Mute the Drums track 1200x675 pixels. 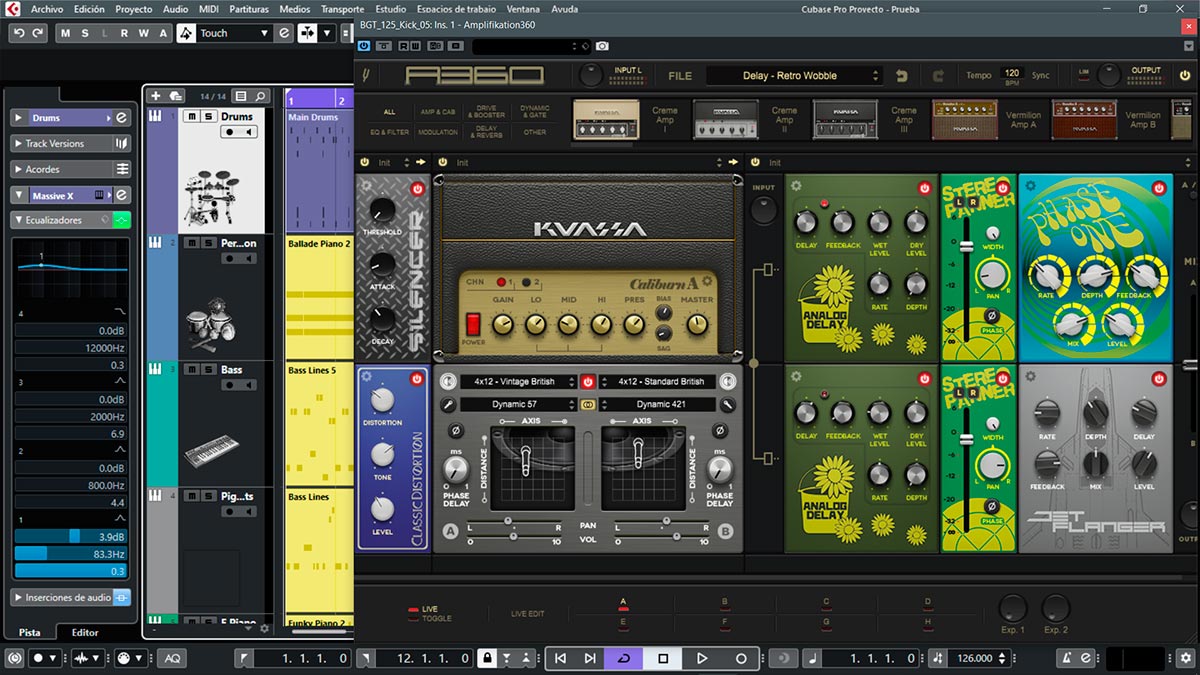click(x=193, y=117)
